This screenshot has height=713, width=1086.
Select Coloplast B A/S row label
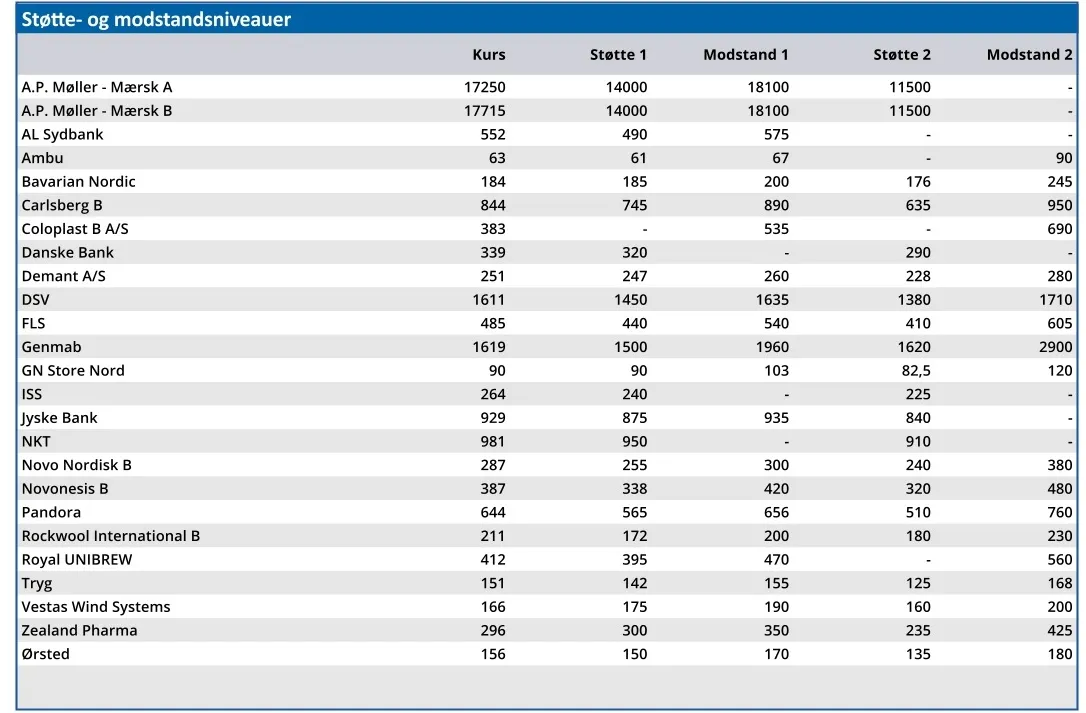[x=75, y=229]
